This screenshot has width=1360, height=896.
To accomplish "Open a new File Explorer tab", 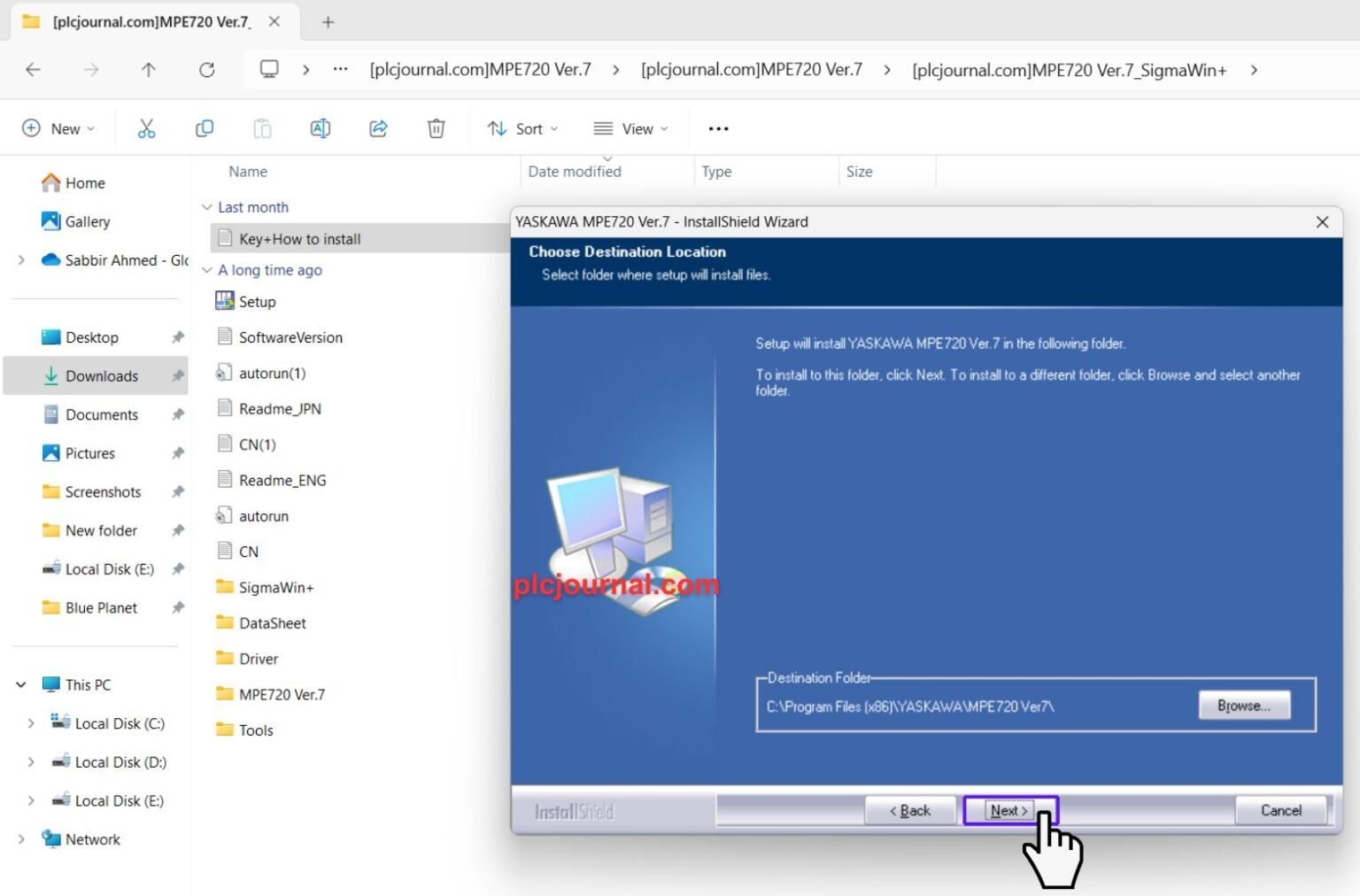I will coord(328,22).
